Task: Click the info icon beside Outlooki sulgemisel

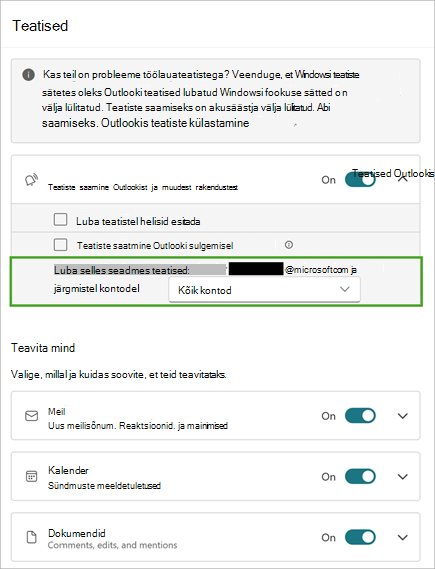Action: click(289, 245)
